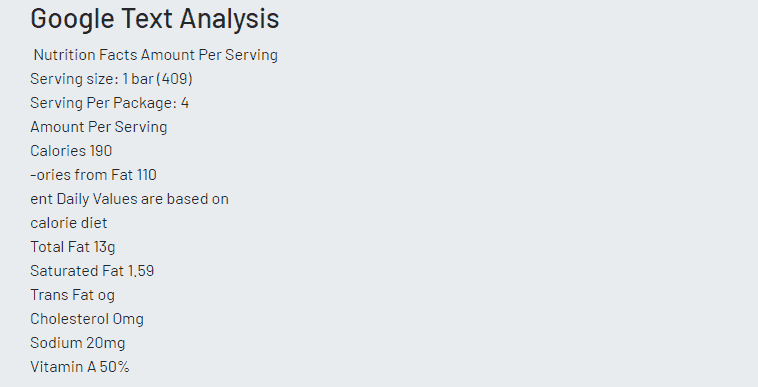Click the word Google in the title
This screenshot has height=387, width=758.
click(x=72, y=19)
